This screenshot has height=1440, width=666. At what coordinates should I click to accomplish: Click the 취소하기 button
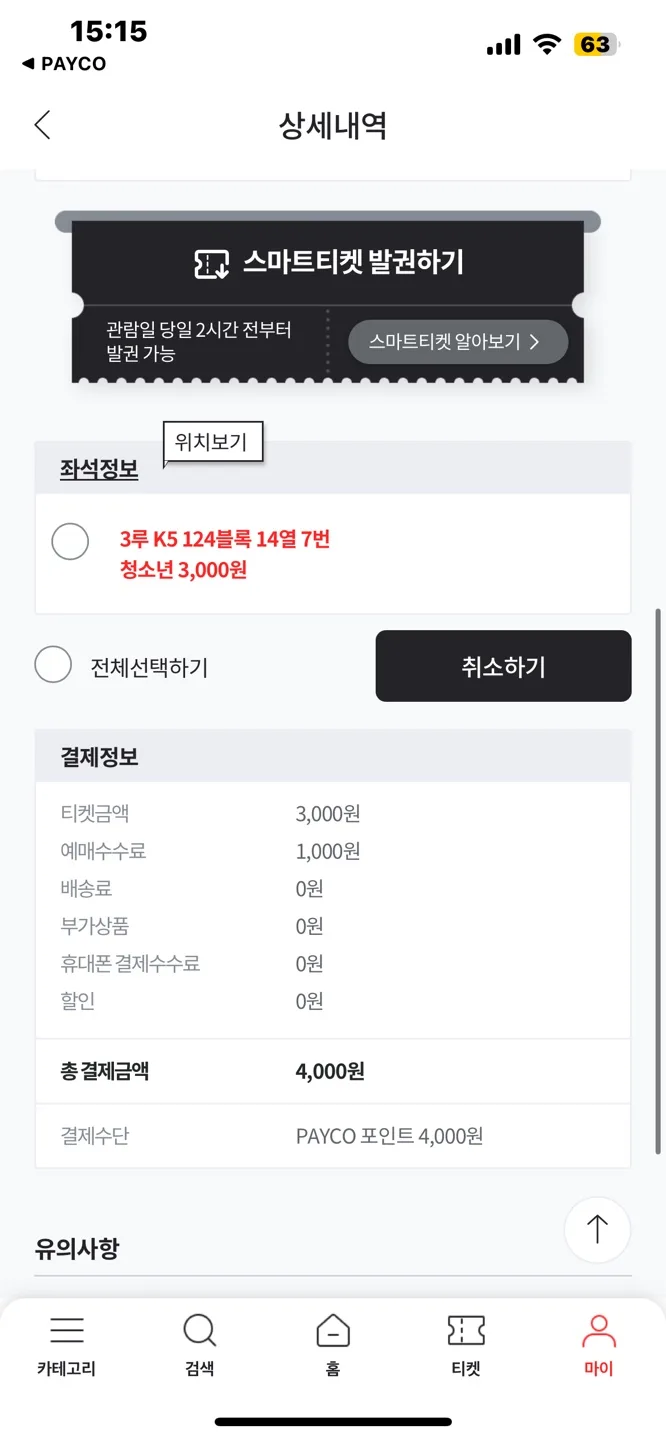click(x=503, y=666)
